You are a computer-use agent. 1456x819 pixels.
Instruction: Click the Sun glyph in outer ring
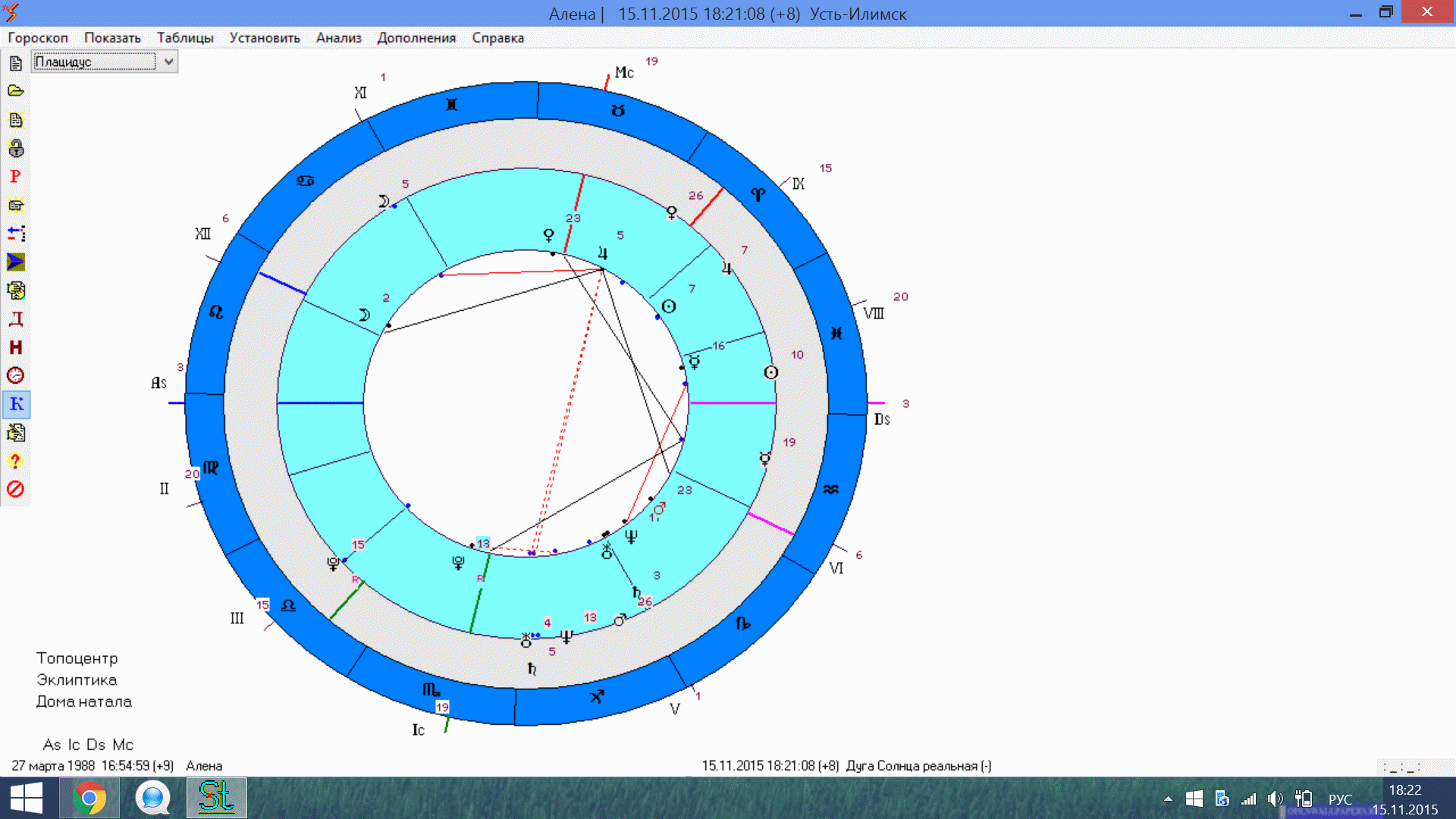[x=770, y=372]
